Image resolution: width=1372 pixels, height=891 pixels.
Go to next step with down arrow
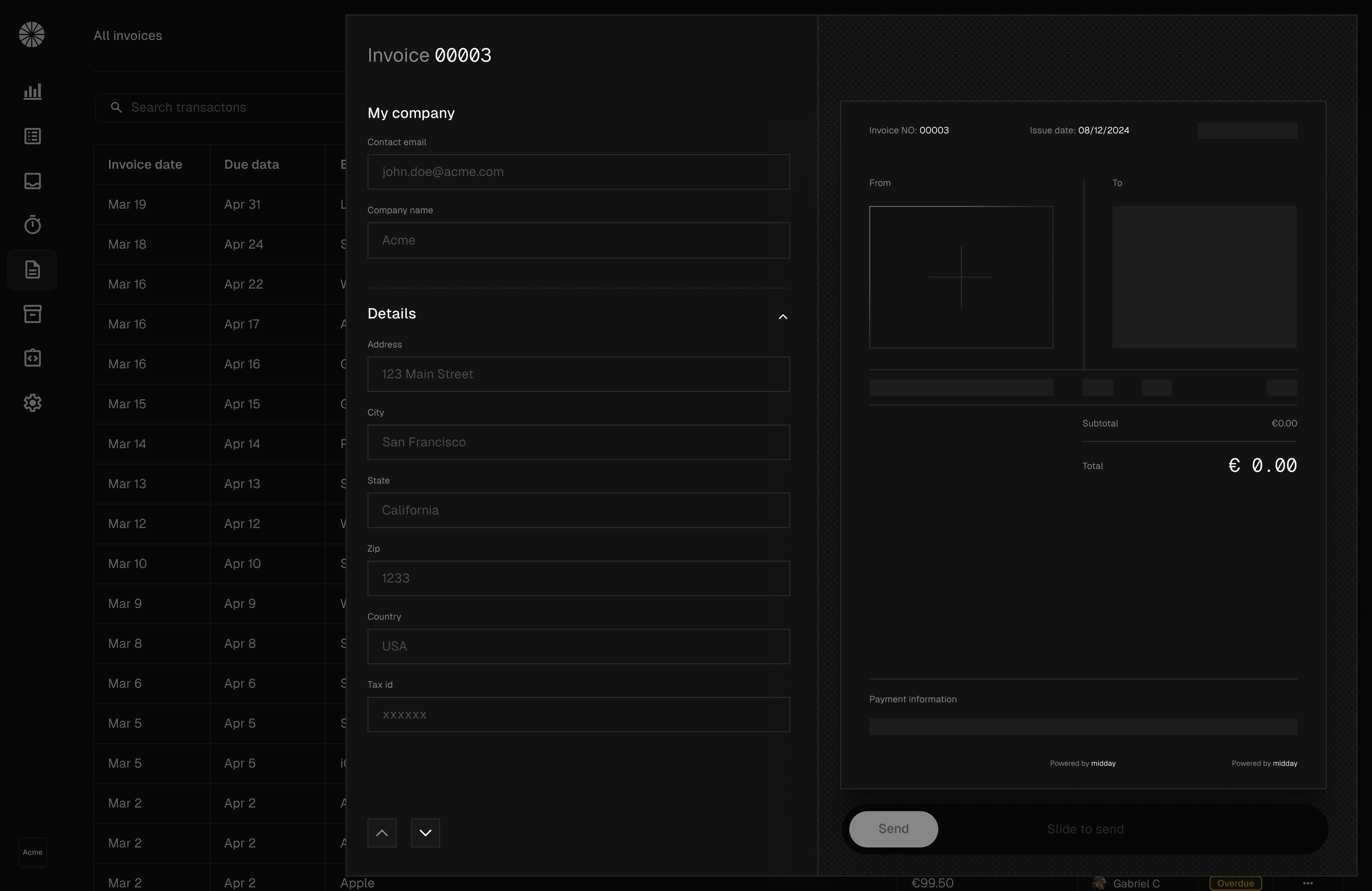coord(426,833)
